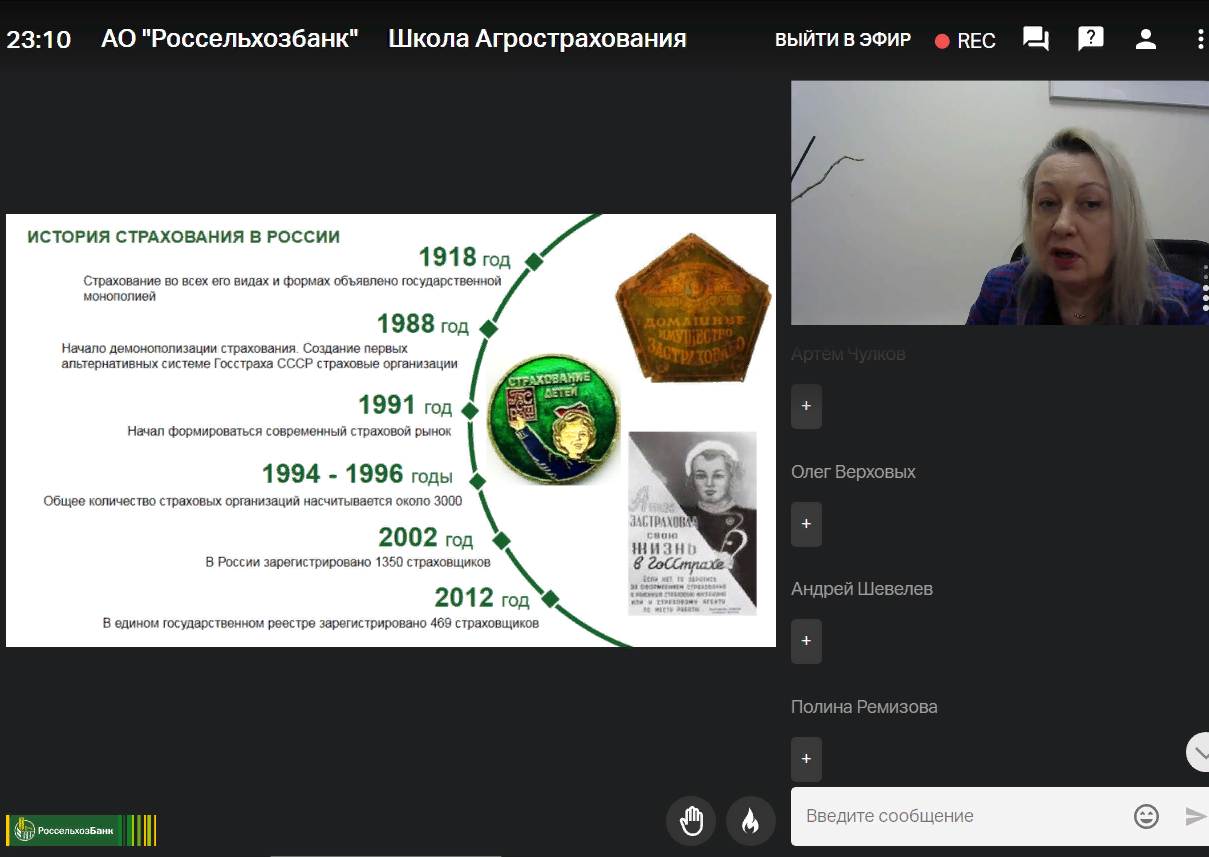Image resolution: width=1209 pixels, height=857 pixels.
Task: Click the presenter's webcam video
Action: pyautogui.click(x=1000, y=202)
